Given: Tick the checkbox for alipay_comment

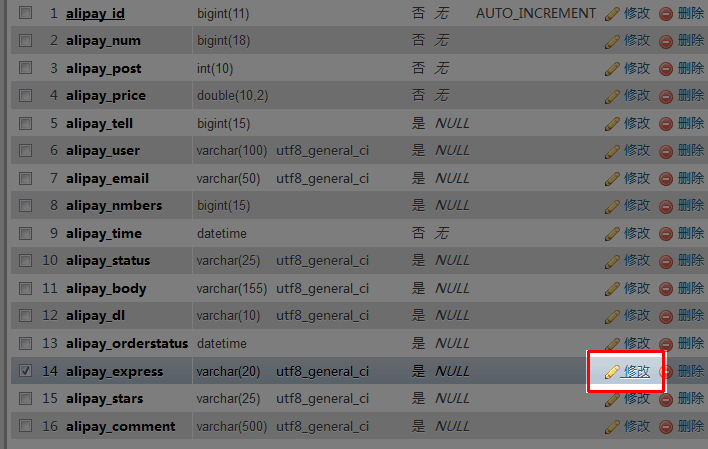Looking at the screenshot, I should 26,426.
